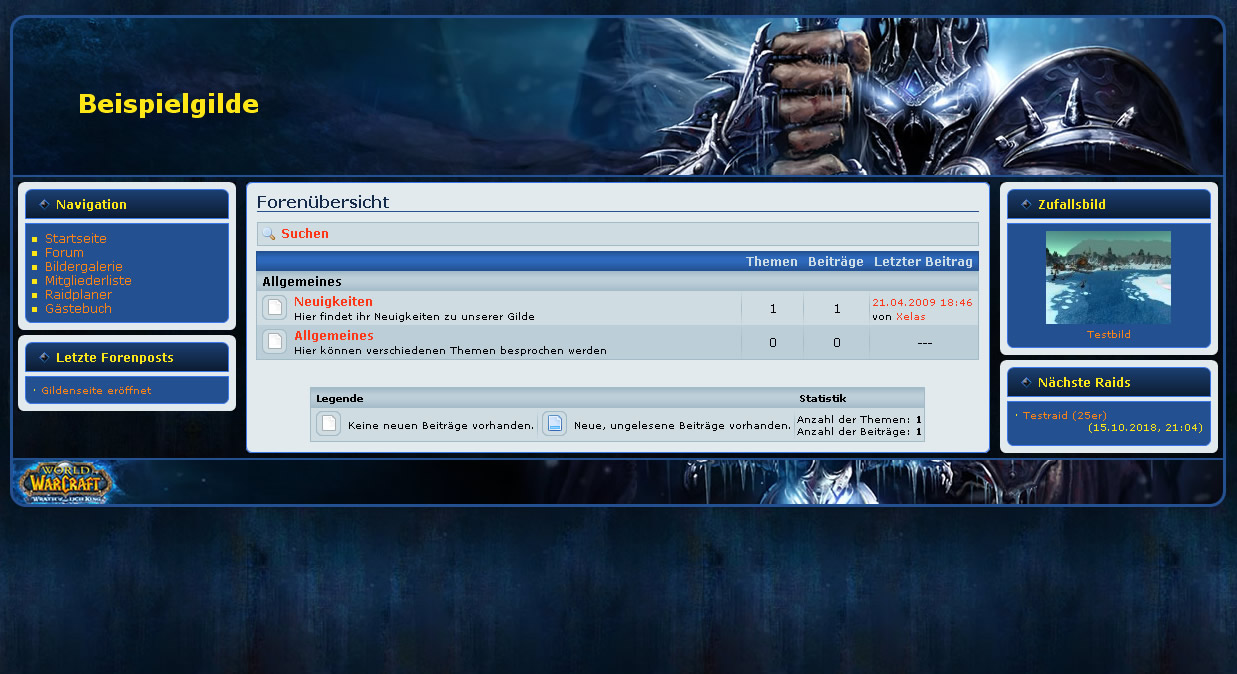Open the Forum navigation link

coord(64,253)
